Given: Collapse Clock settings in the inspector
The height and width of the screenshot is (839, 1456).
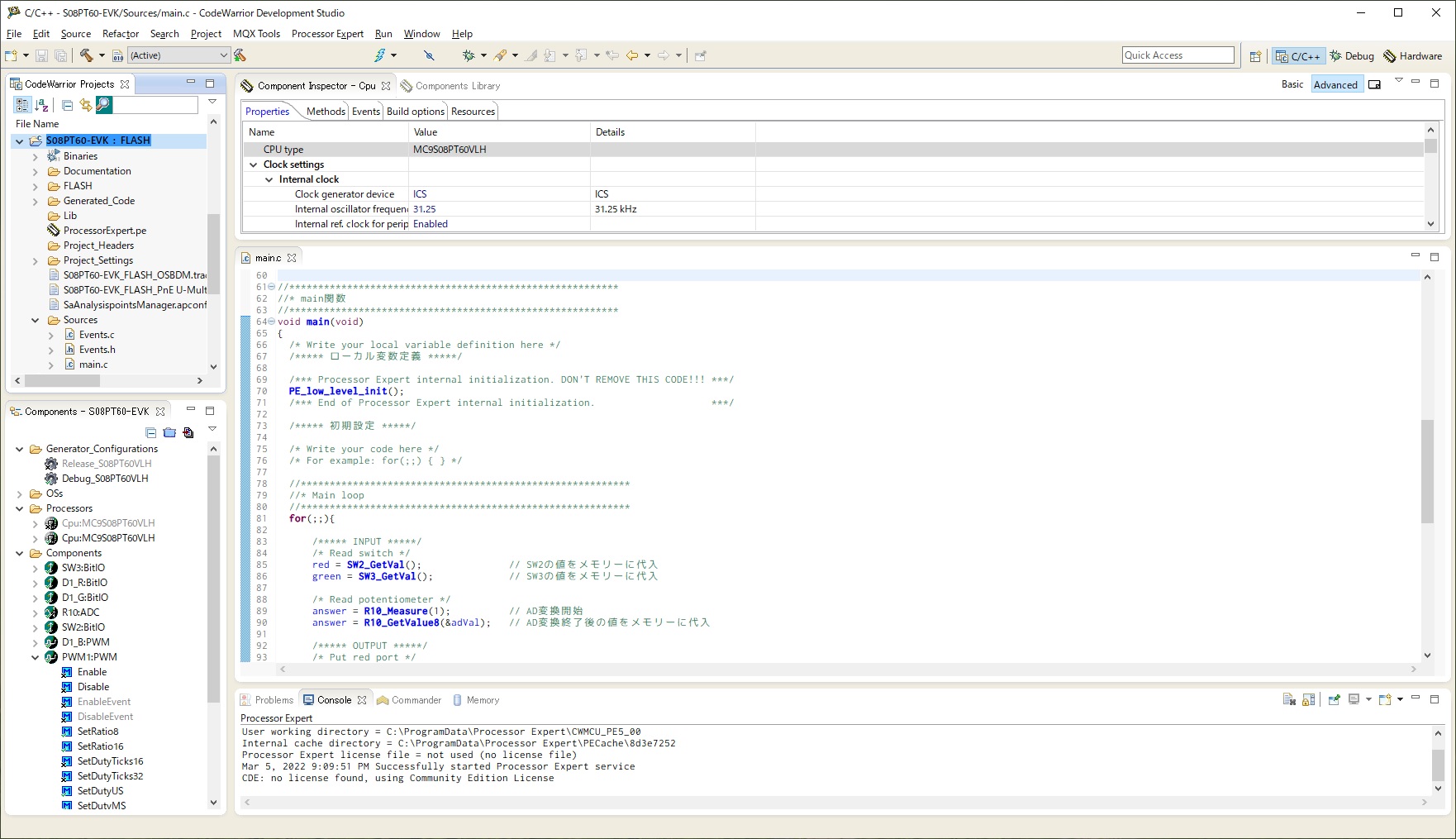Looking at the screenshot, I should point(254,164).
